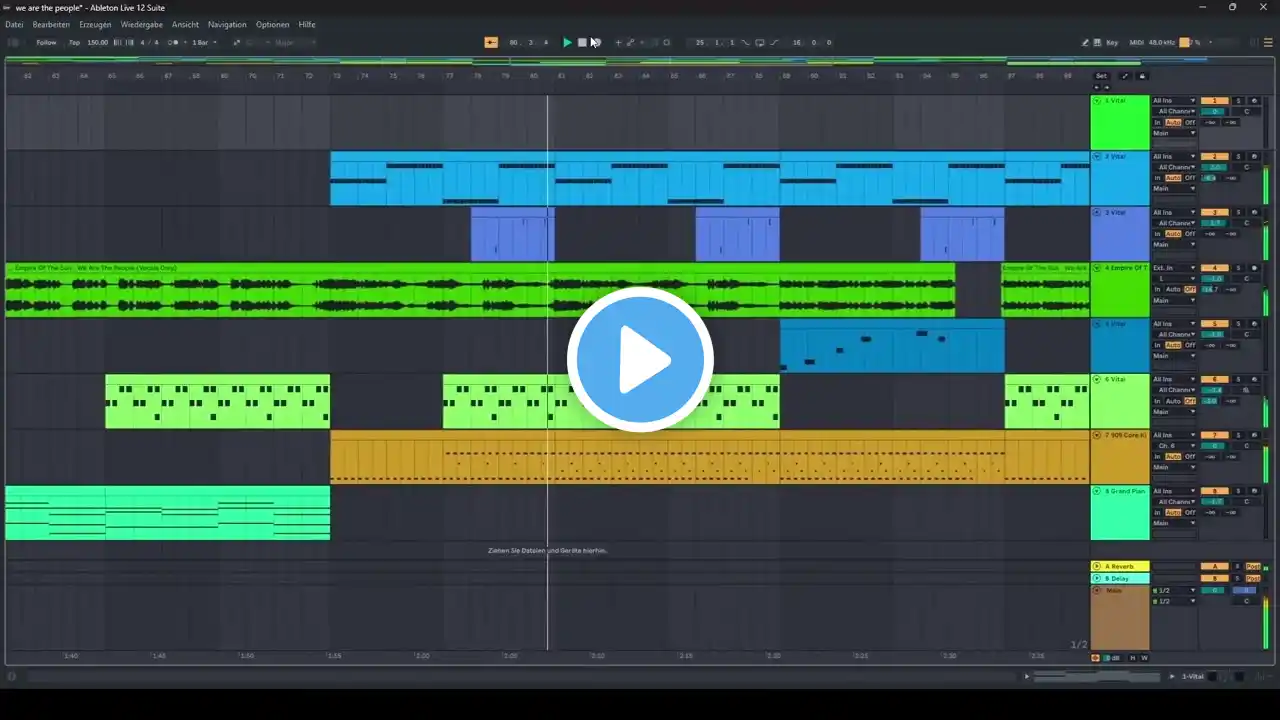
Task: Solo track 1 Vital with S button
Action: 1238,101
